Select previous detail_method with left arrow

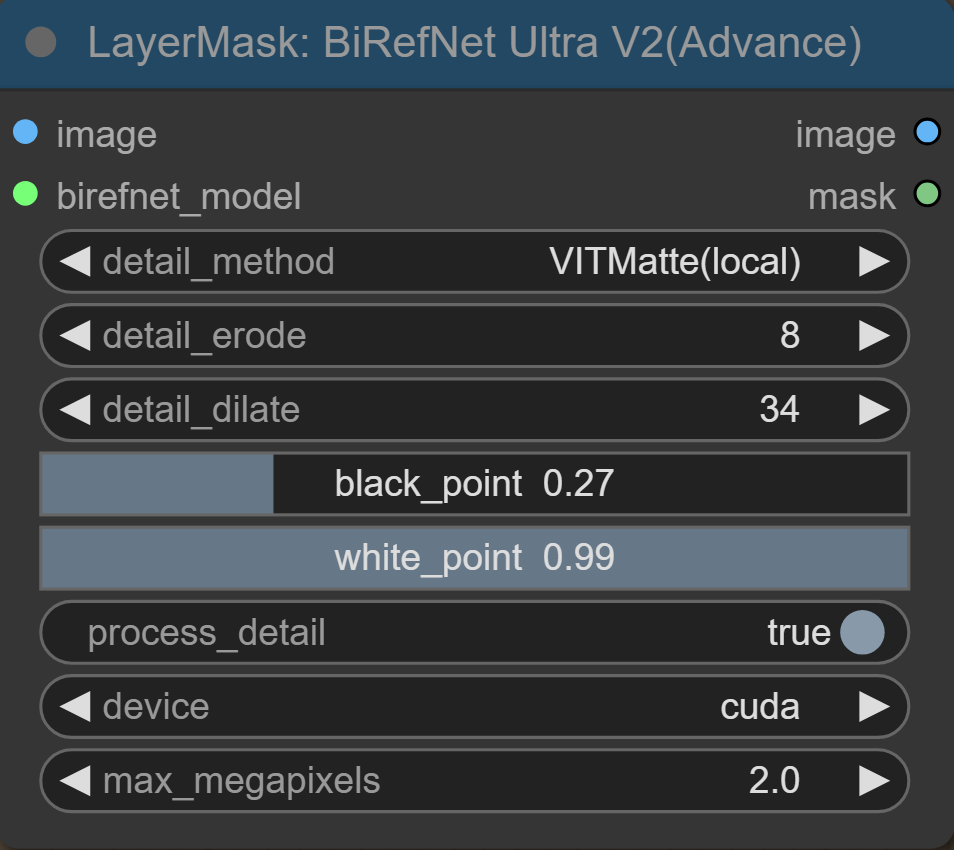coord(74,262)
